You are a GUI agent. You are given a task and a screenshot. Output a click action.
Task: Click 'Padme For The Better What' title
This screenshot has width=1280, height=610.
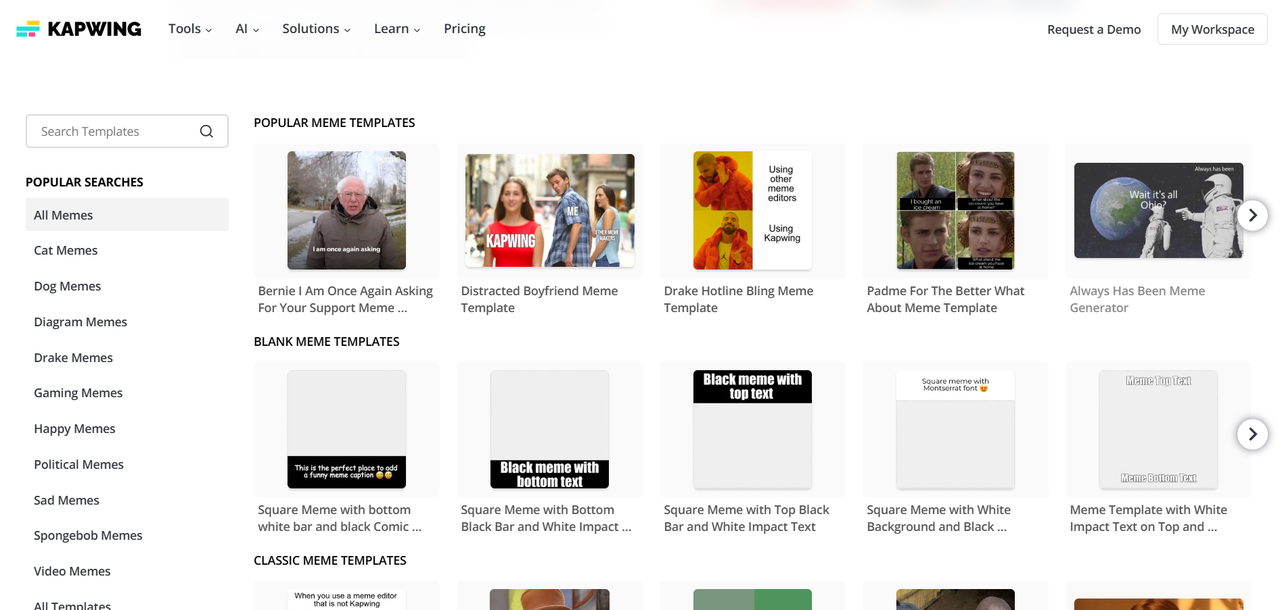pyautogui.click(x=946, y=299)
